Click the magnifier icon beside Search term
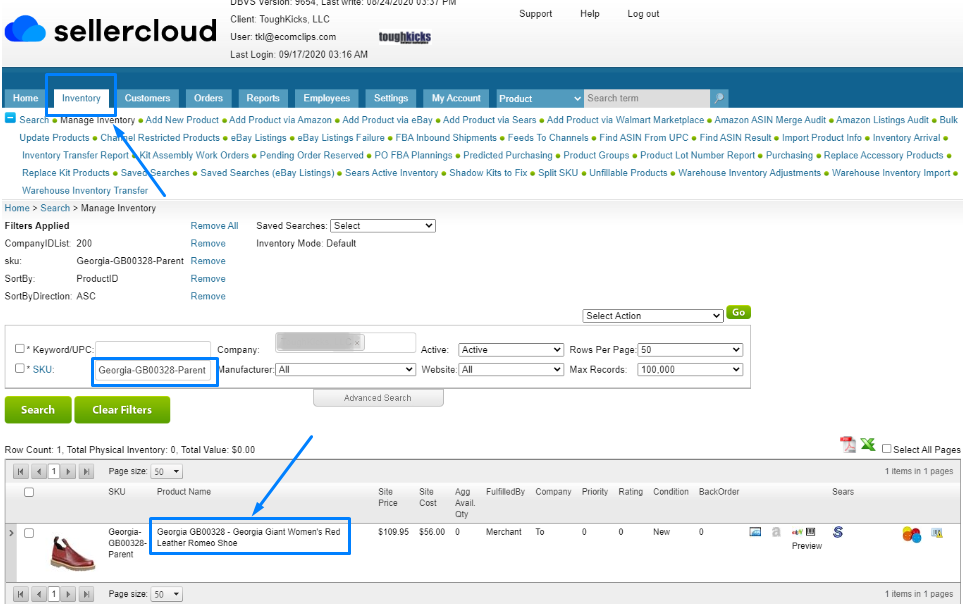Image resolution: width=963 pixels, height=604 pixels. (719, 98)
